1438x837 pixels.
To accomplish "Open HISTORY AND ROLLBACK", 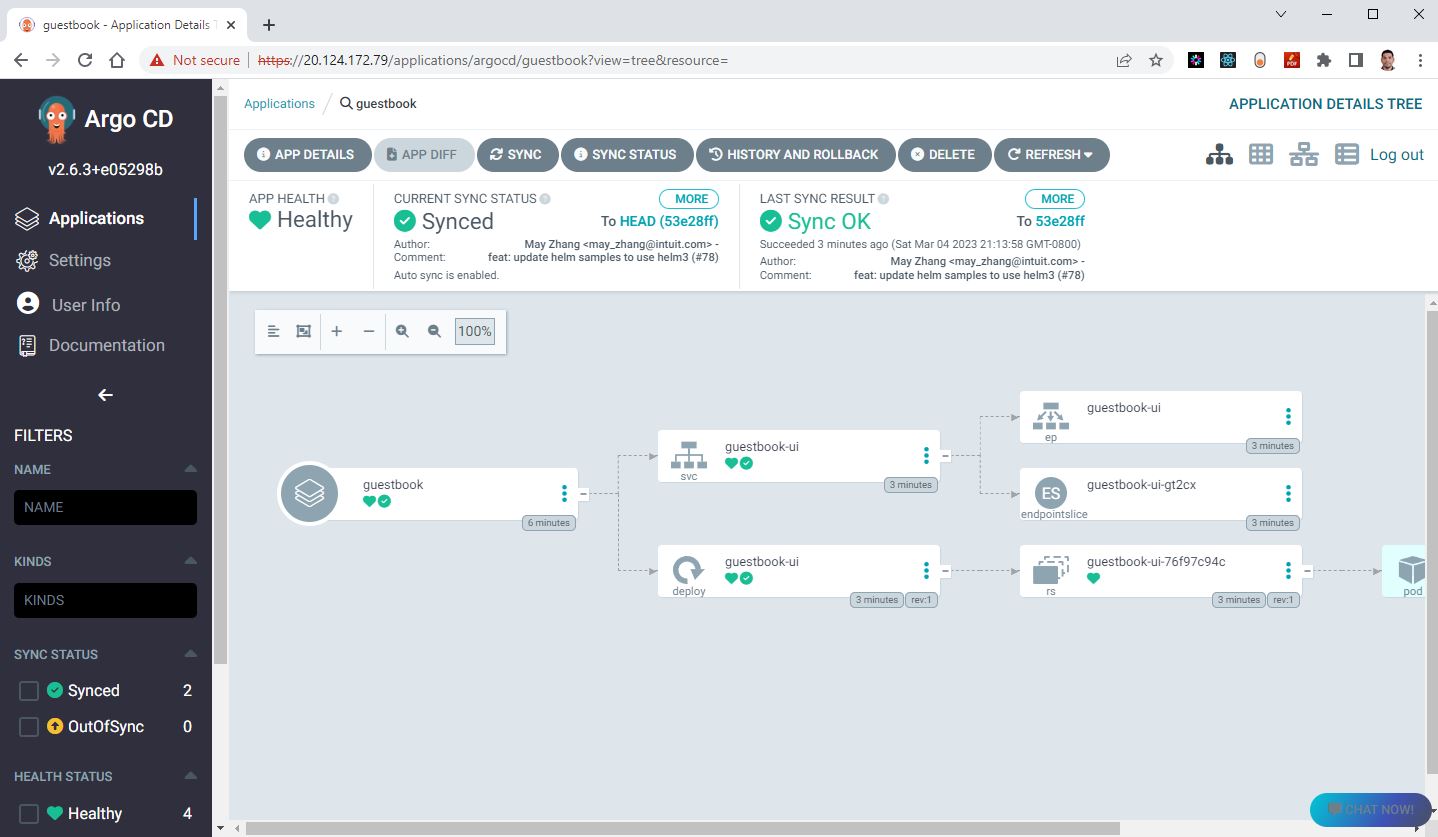I will (795, 154).
